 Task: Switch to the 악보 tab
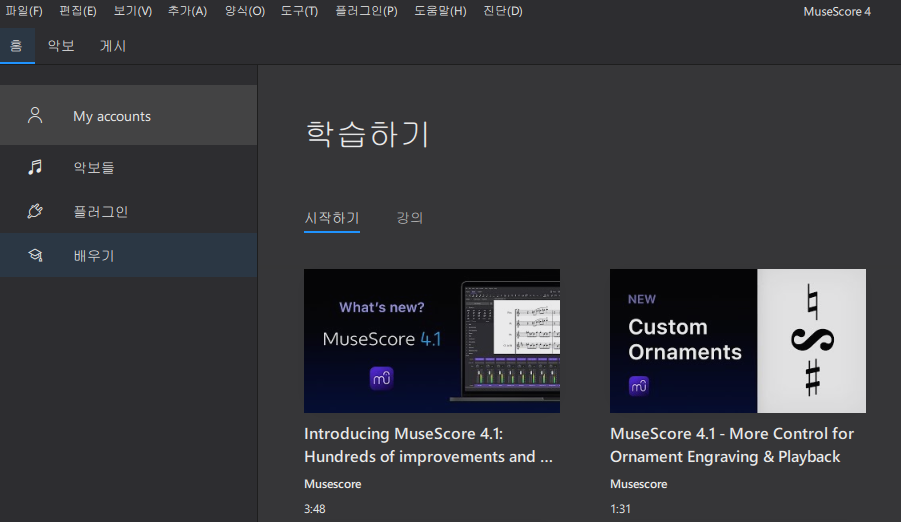pyautogui.click(x=61, y=45)
